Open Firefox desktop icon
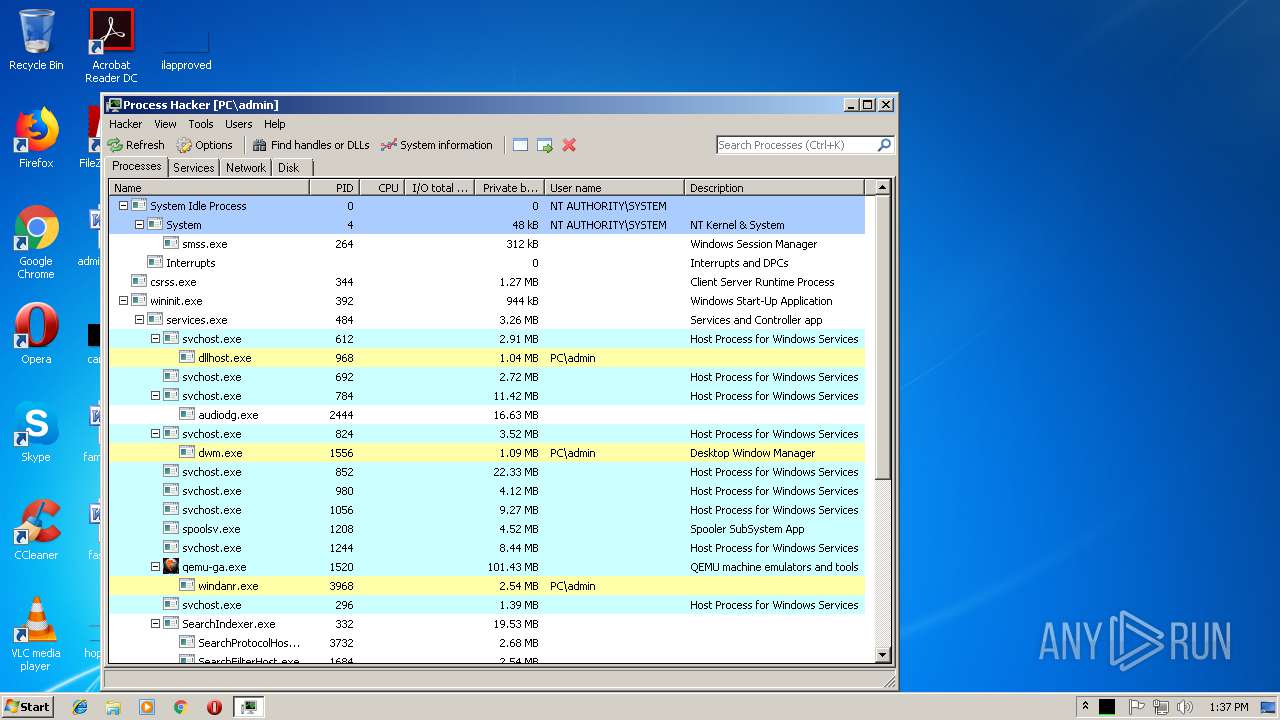This screenshot has width=1280, height=720. tap(36, 138)
